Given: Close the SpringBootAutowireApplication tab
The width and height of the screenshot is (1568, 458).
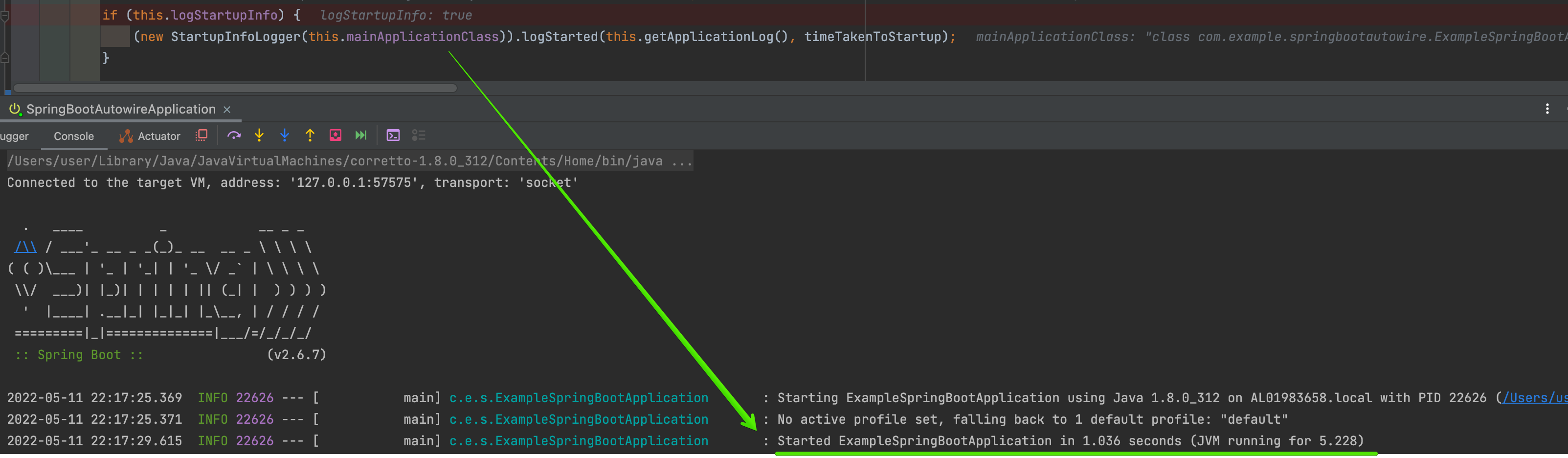Looking at the screenshot, I should 226,110.
